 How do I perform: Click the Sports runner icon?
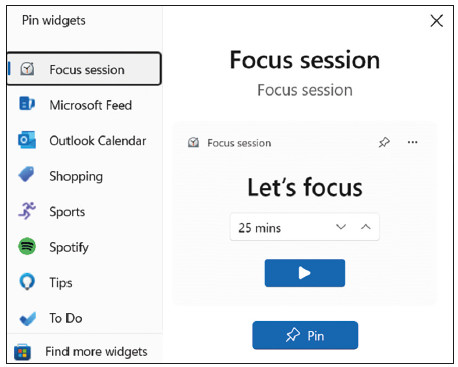pyautogui.click(x=27, y=211)
